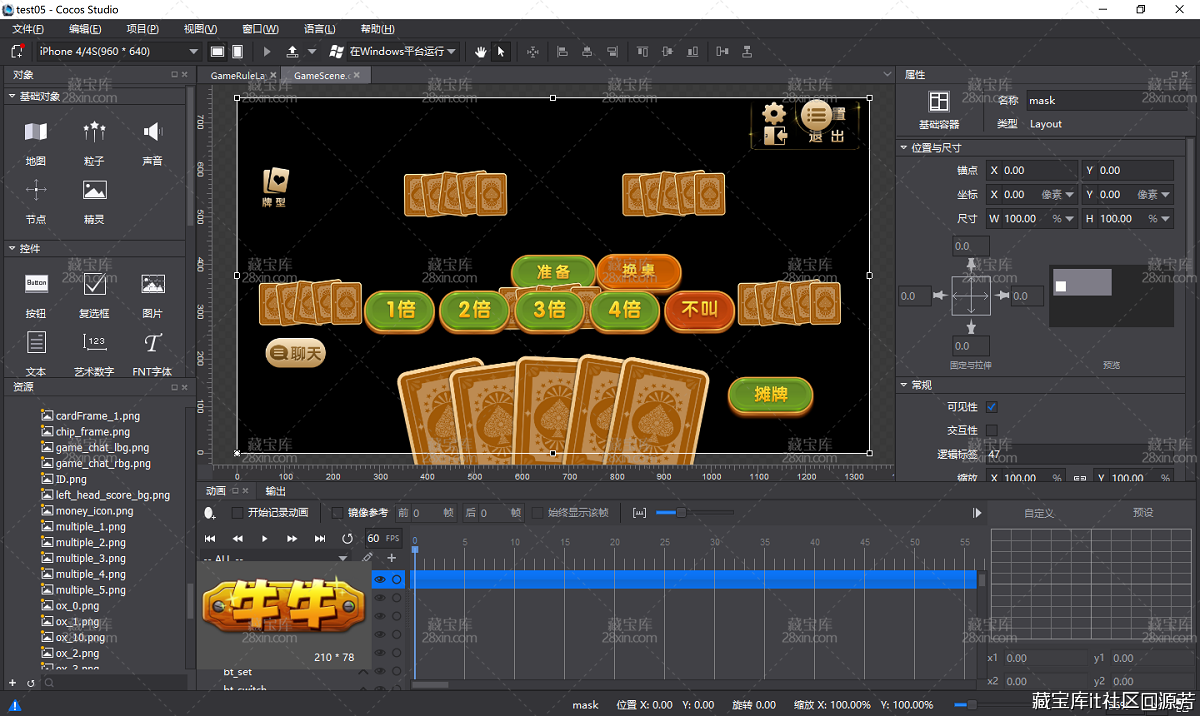
Task: Click the add-frame plus icon in timeline
Action: tap(392, 558)
